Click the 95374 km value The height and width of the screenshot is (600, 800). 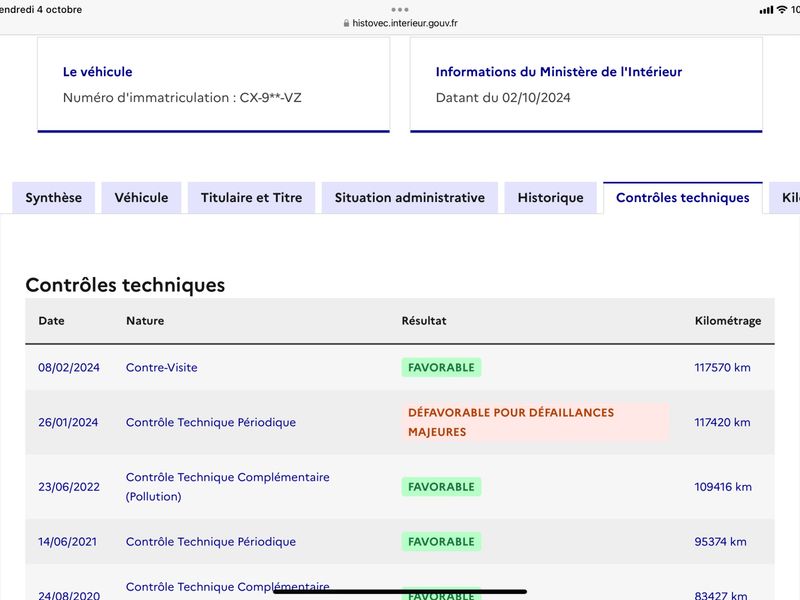(720, 542)
